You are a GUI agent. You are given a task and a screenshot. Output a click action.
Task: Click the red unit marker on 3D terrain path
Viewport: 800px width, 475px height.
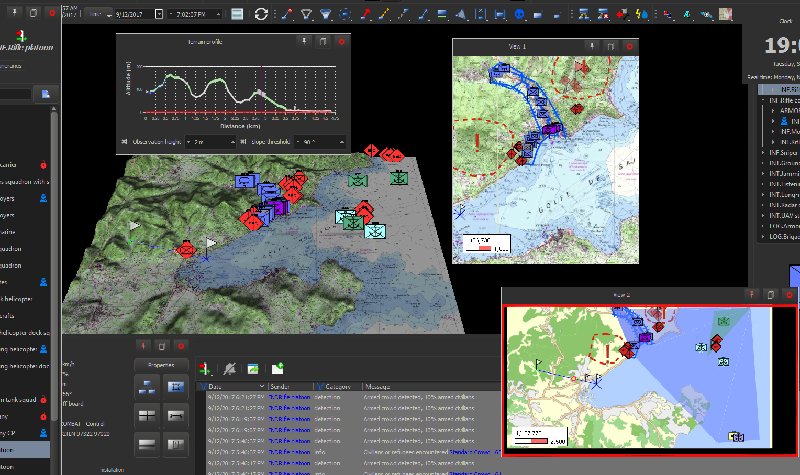pos(185,250)
